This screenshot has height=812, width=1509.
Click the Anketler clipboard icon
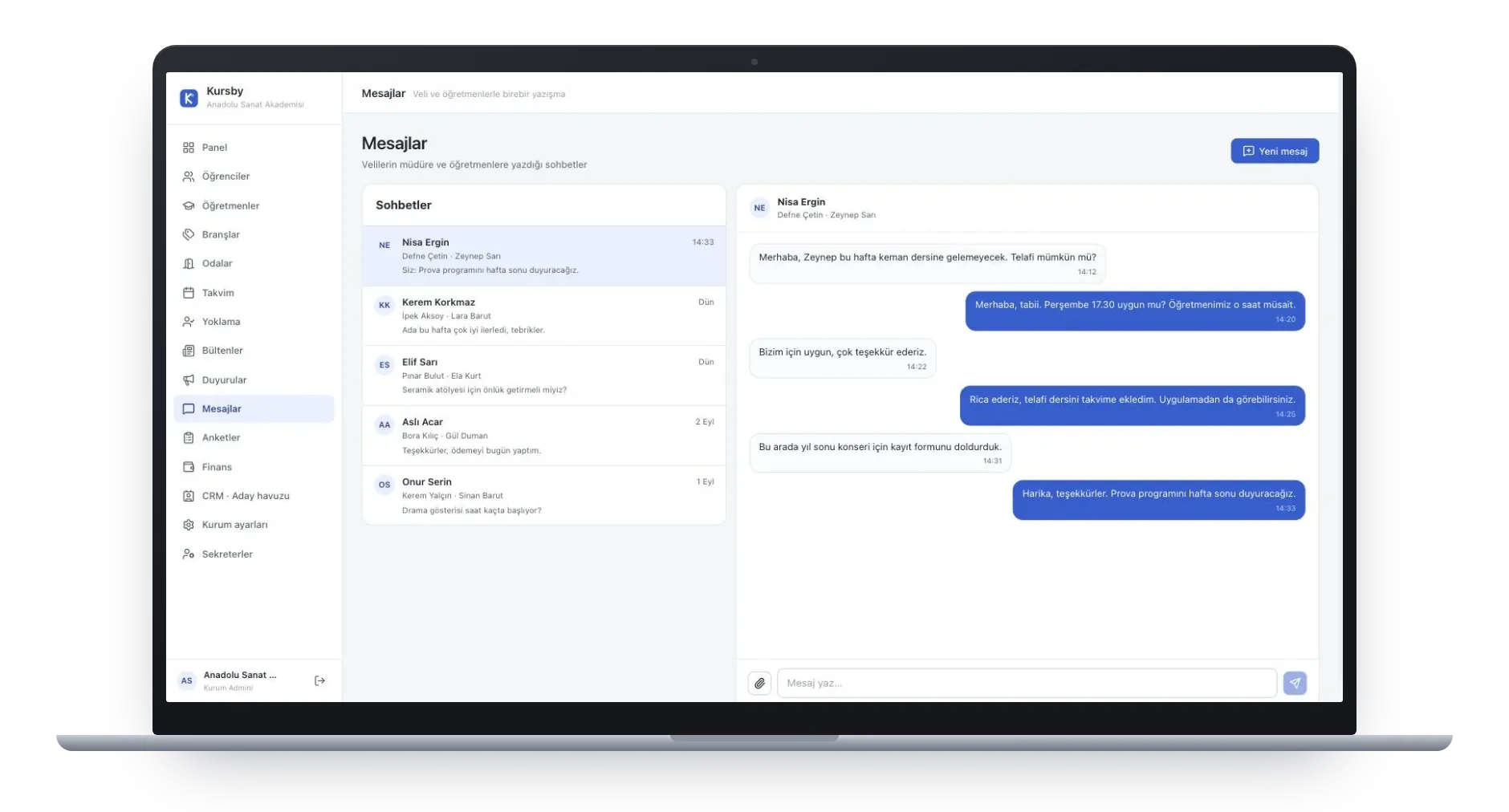(x=189, y=438)
